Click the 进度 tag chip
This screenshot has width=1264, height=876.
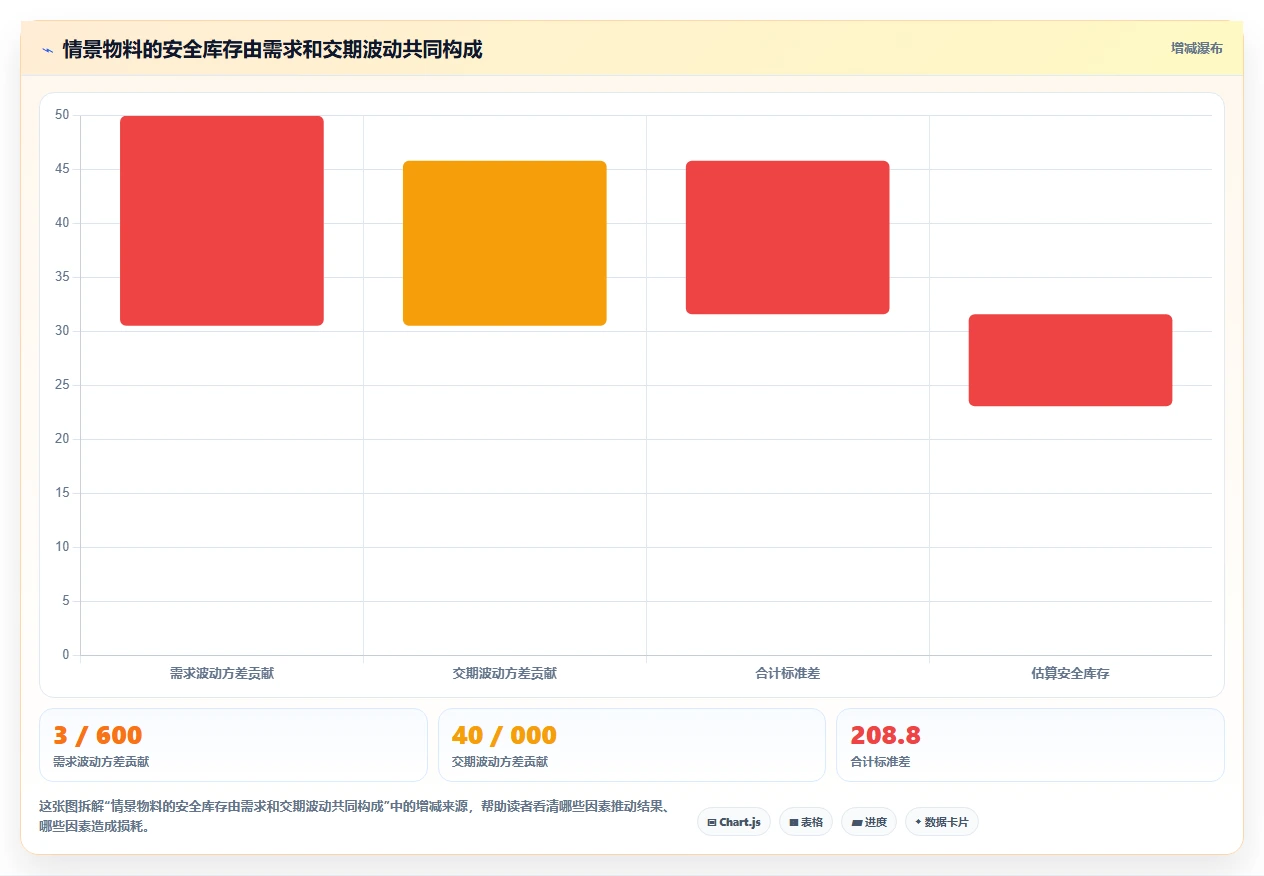(x=869, y=822)
